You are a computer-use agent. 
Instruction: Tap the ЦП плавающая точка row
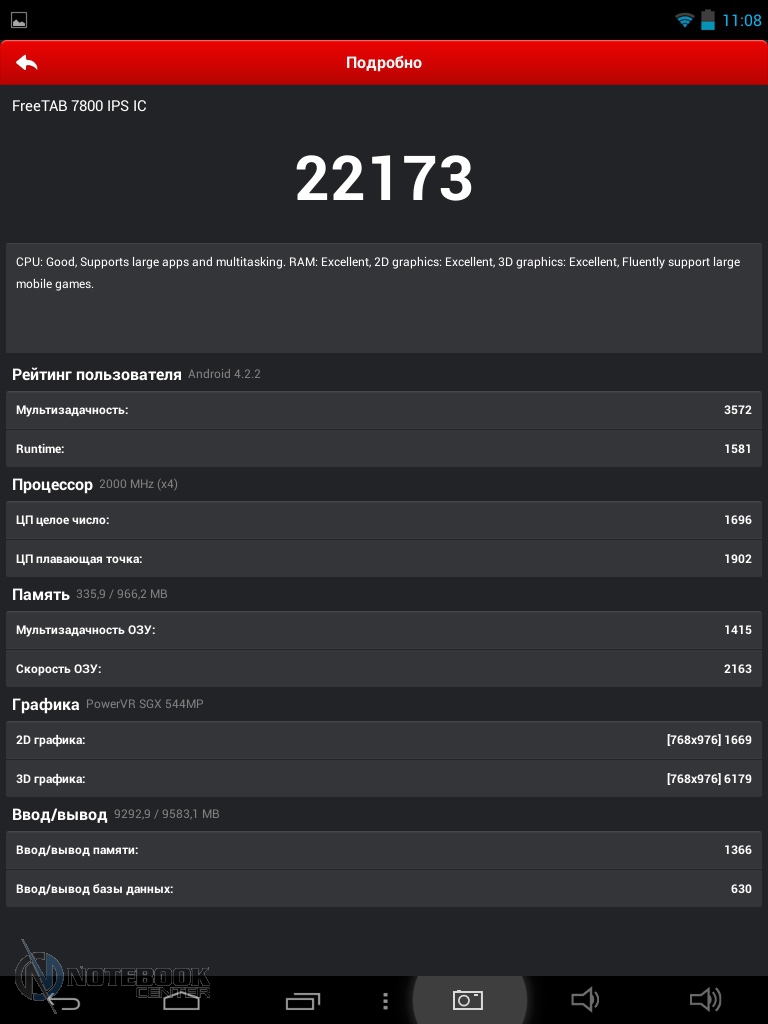coord(384,559)
